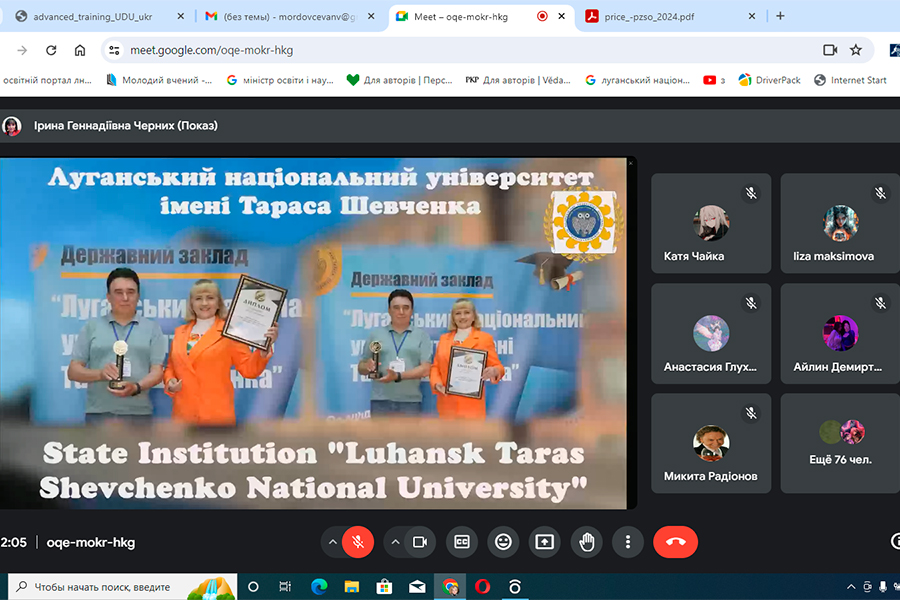Expand audio settings chevron beside microphone
The height and width of the screenshot is (600, 900).
point(332,542)
